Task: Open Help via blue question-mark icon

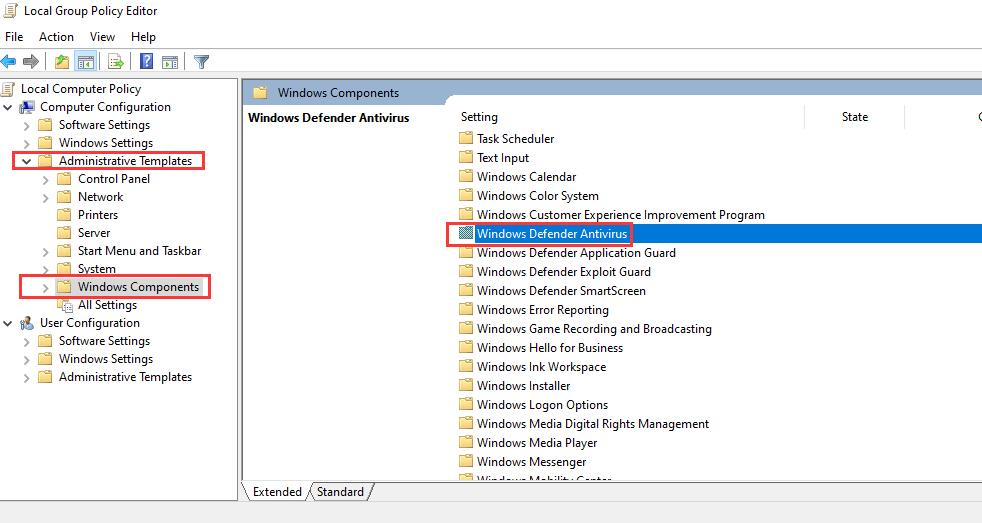Action: click(x=147, y=61)
